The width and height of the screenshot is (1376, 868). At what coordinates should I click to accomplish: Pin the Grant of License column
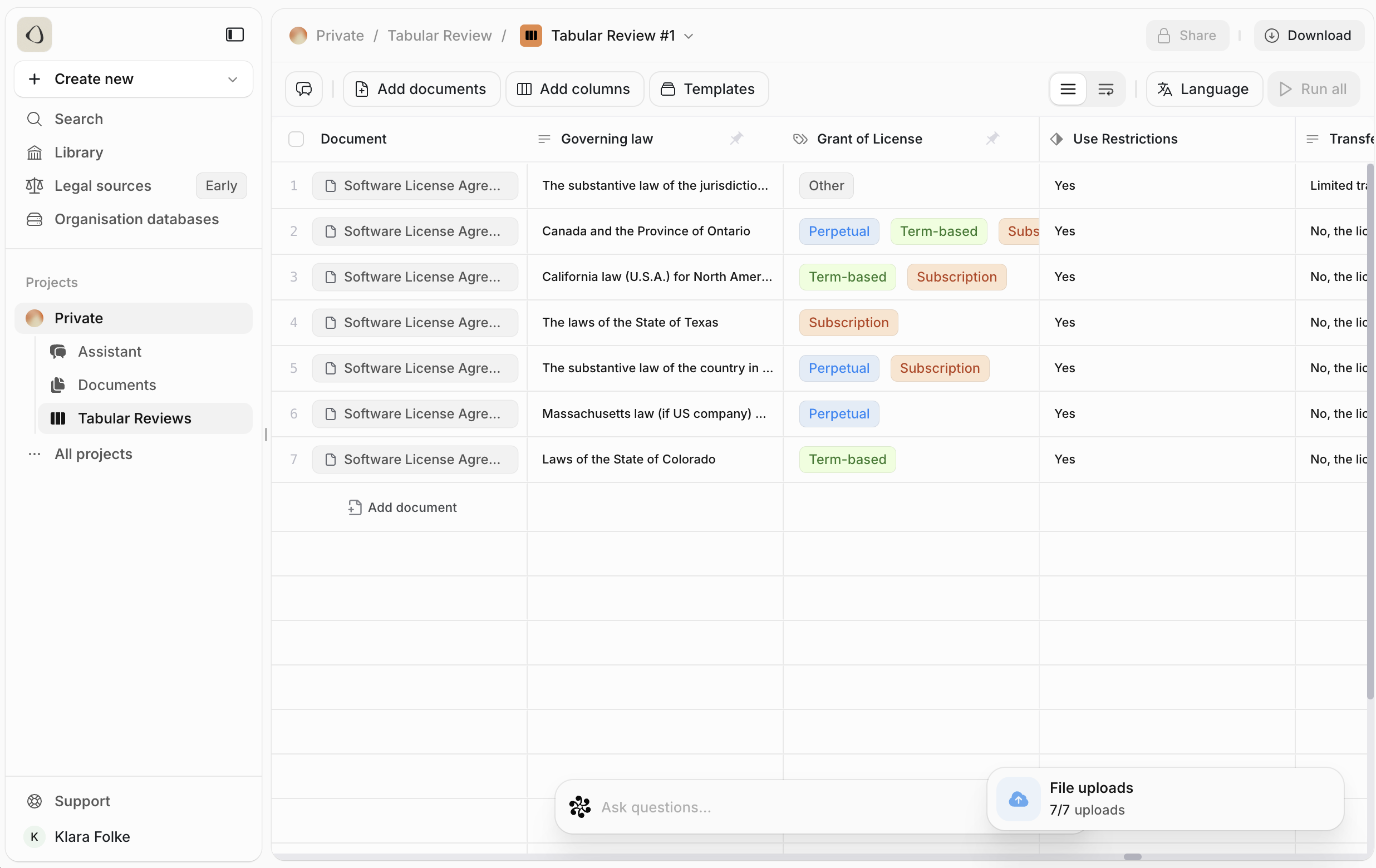click(992, 139)
